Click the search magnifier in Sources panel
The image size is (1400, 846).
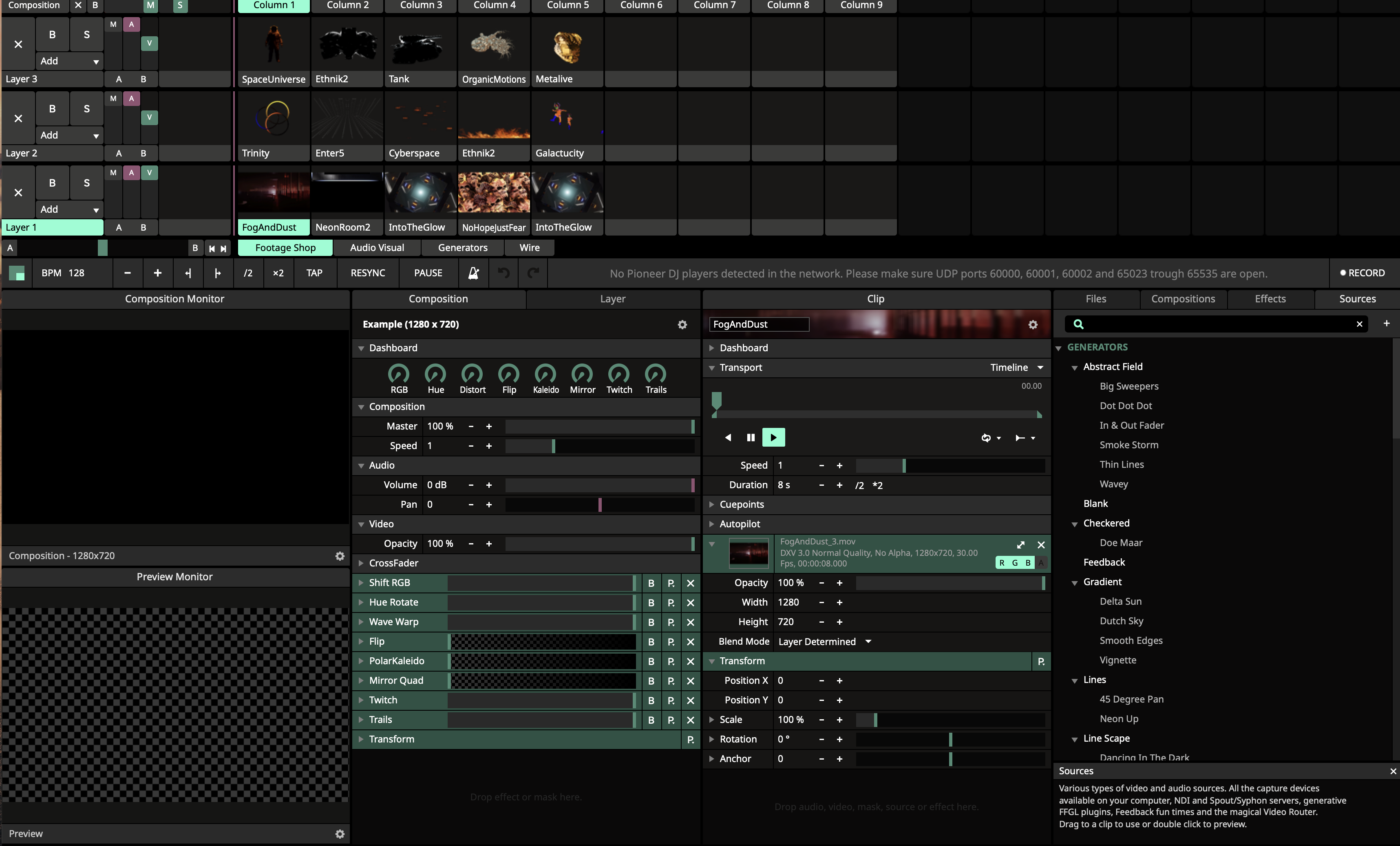coord(1078,324)
